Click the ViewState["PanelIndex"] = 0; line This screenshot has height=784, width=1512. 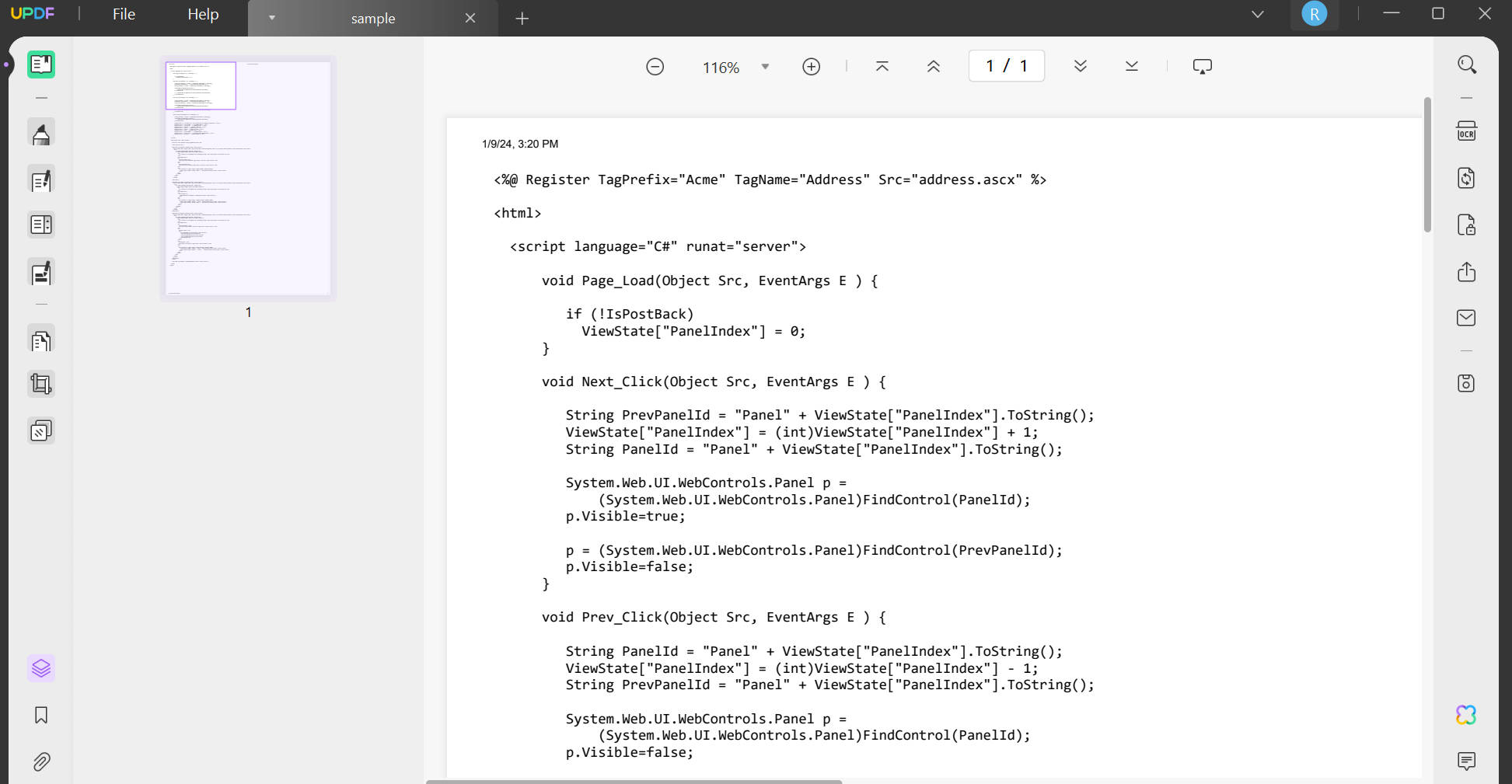693,331
